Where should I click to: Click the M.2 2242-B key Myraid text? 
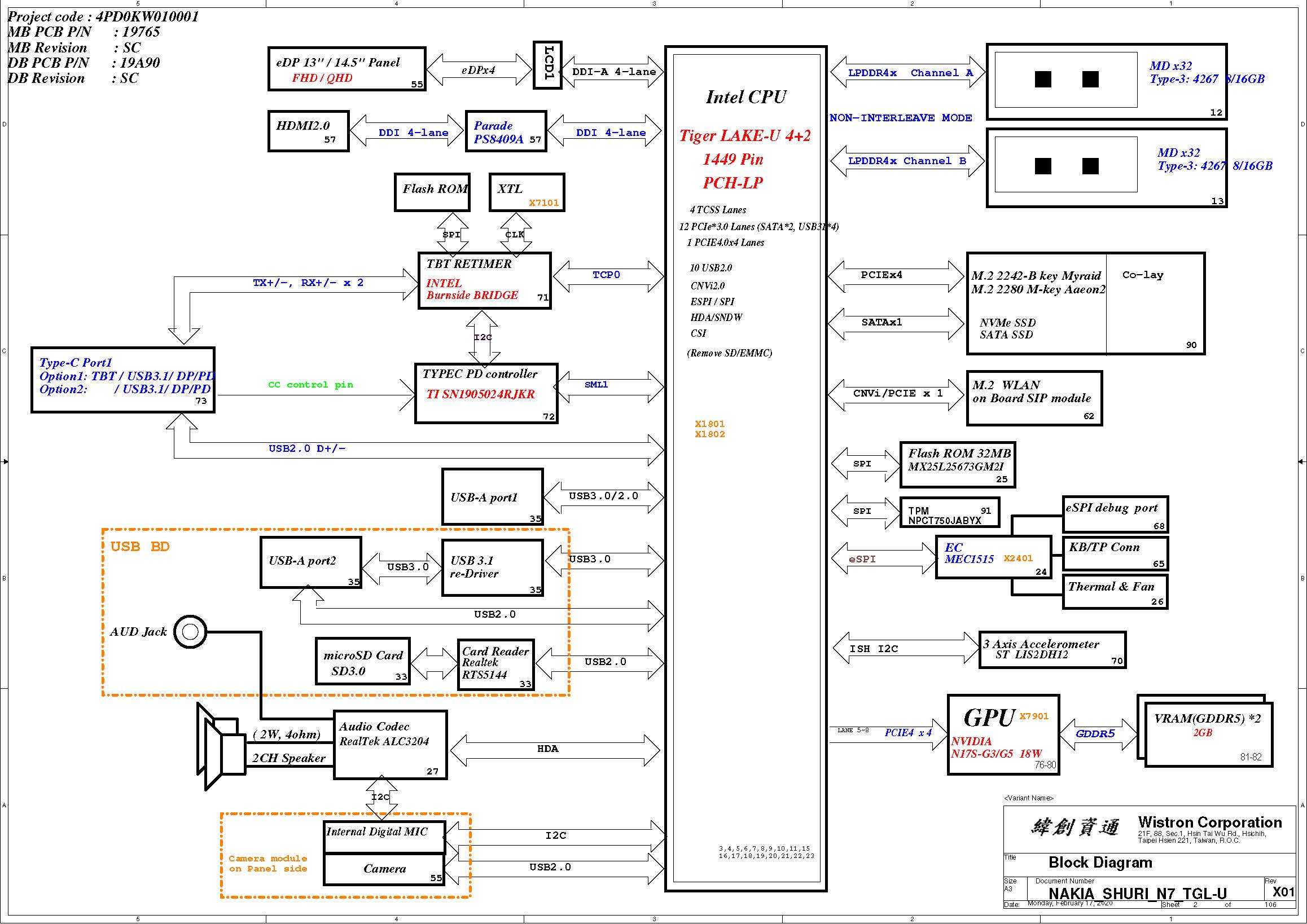(1036, 276)
